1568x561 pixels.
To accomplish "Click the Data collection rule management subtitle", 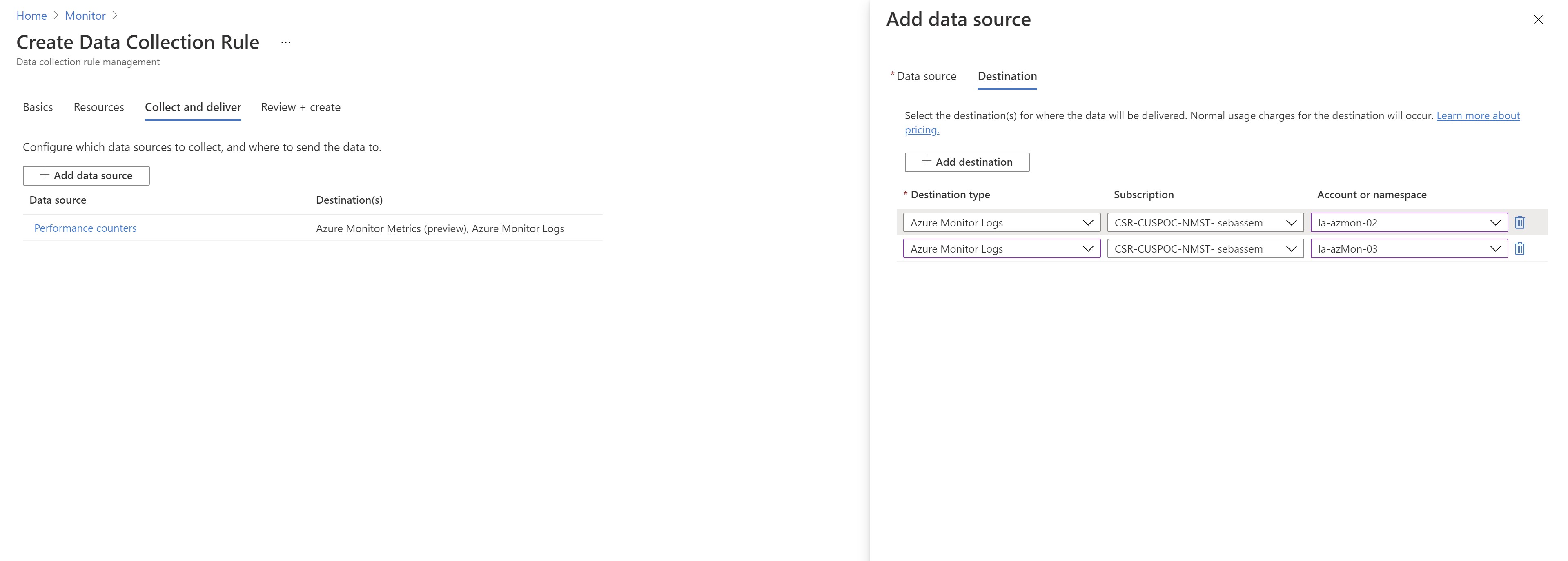I will 88,62.
